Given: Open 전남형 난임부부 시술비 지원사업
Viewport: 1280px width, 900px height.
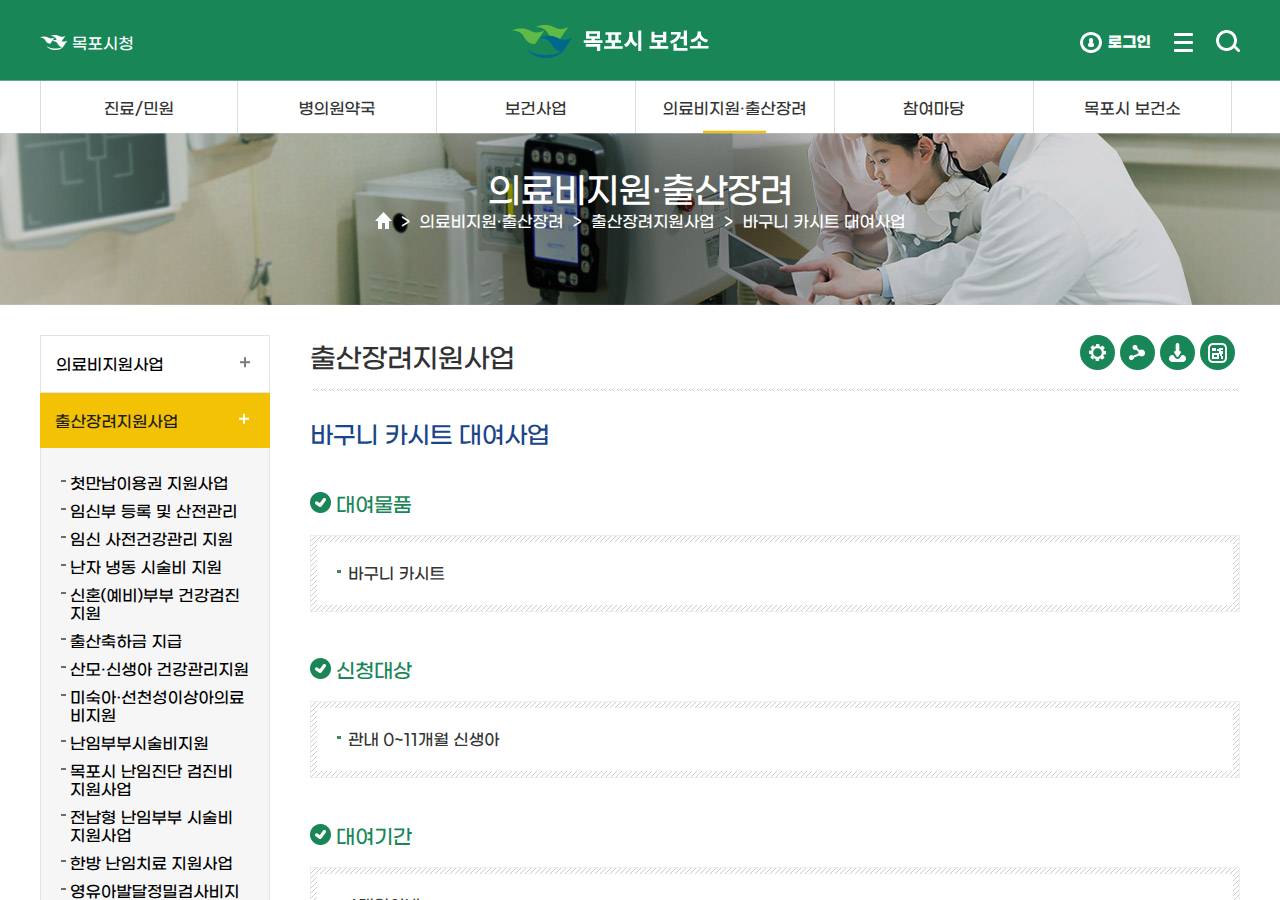Looking at the screenshot, I should click(151, 826).
